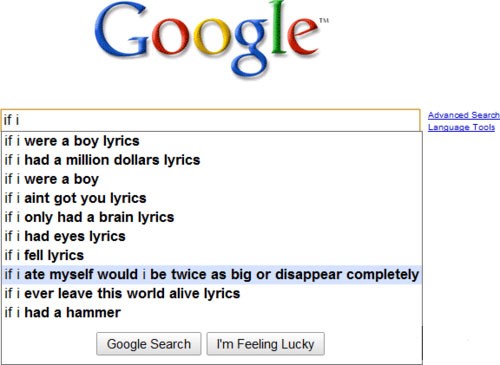Pick the suggestion 'if i were a boy'
500x365 pixels.
(x=212, y=179)
